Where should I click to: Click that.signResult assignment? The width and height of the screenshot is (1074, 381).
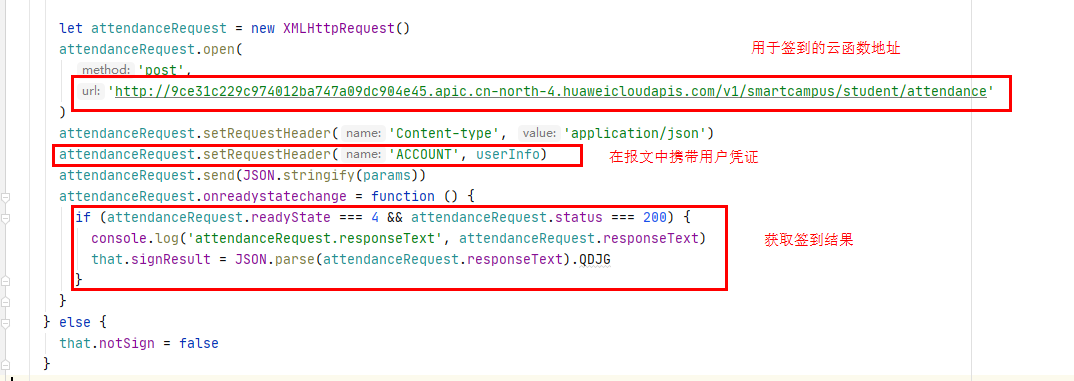pos(151,259)
